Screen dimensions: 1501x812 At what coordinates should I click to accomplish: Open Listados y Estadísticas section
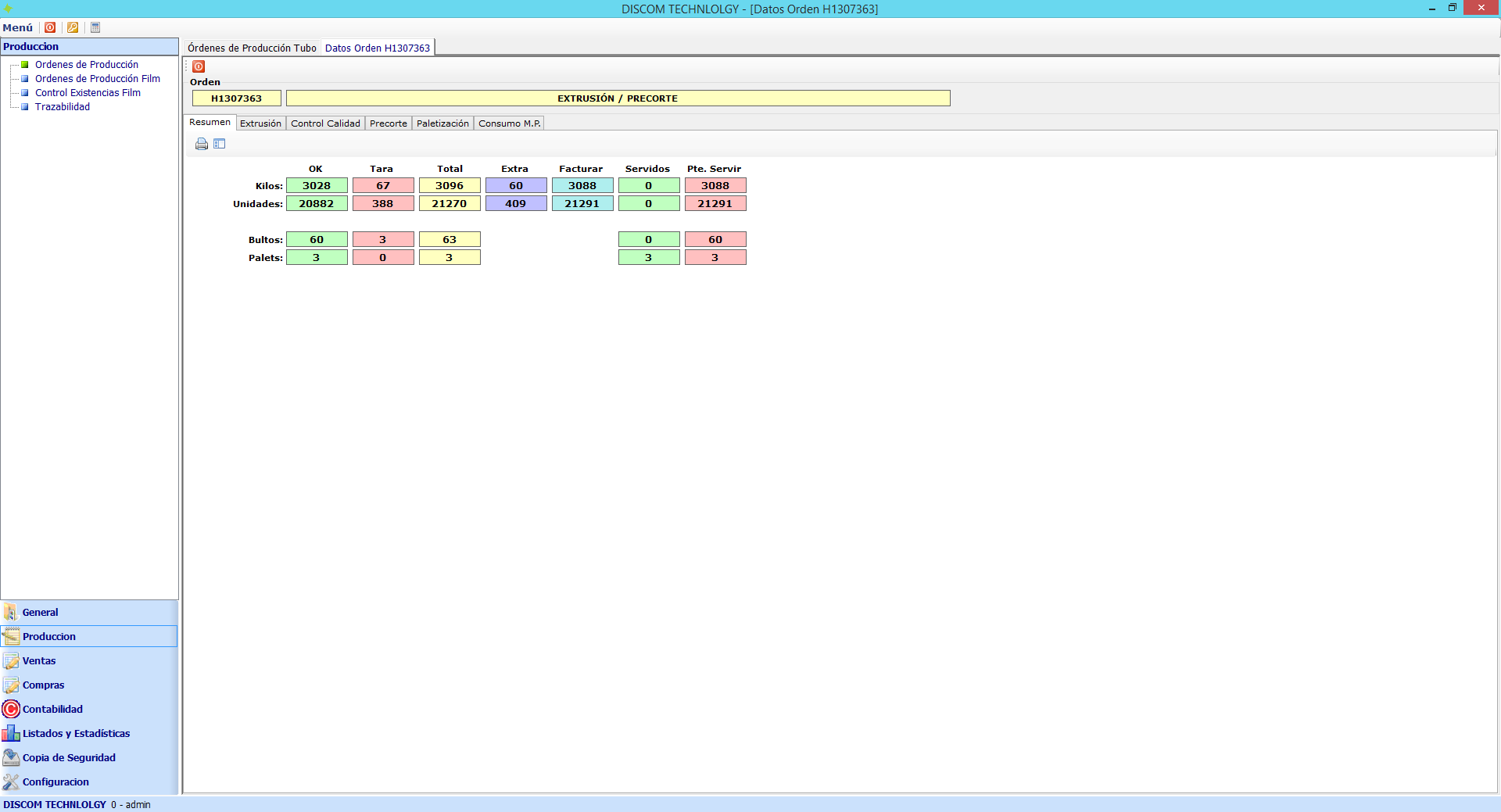[76, 733]
